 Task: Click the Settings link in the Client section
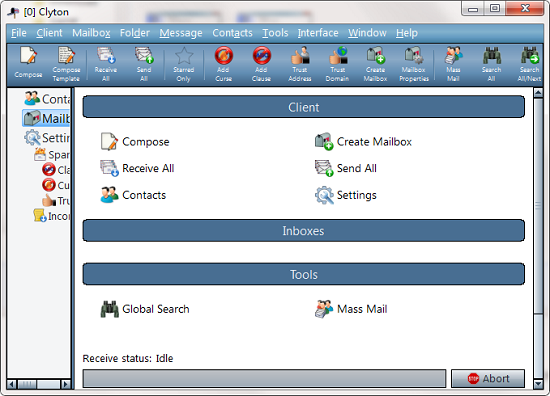coord(346,195)
